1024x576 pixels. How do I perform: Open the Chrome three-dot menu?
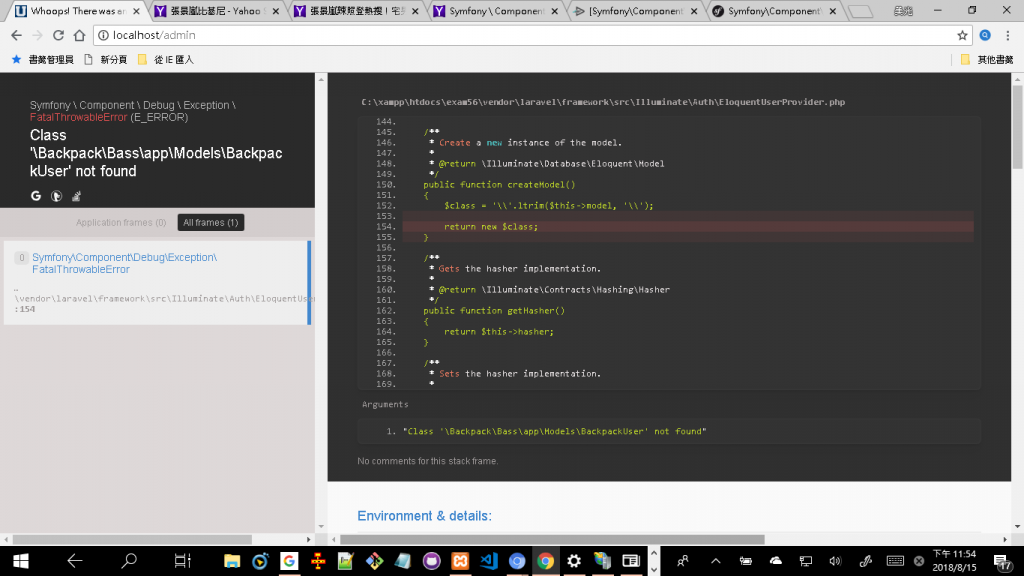[1008, 35]
